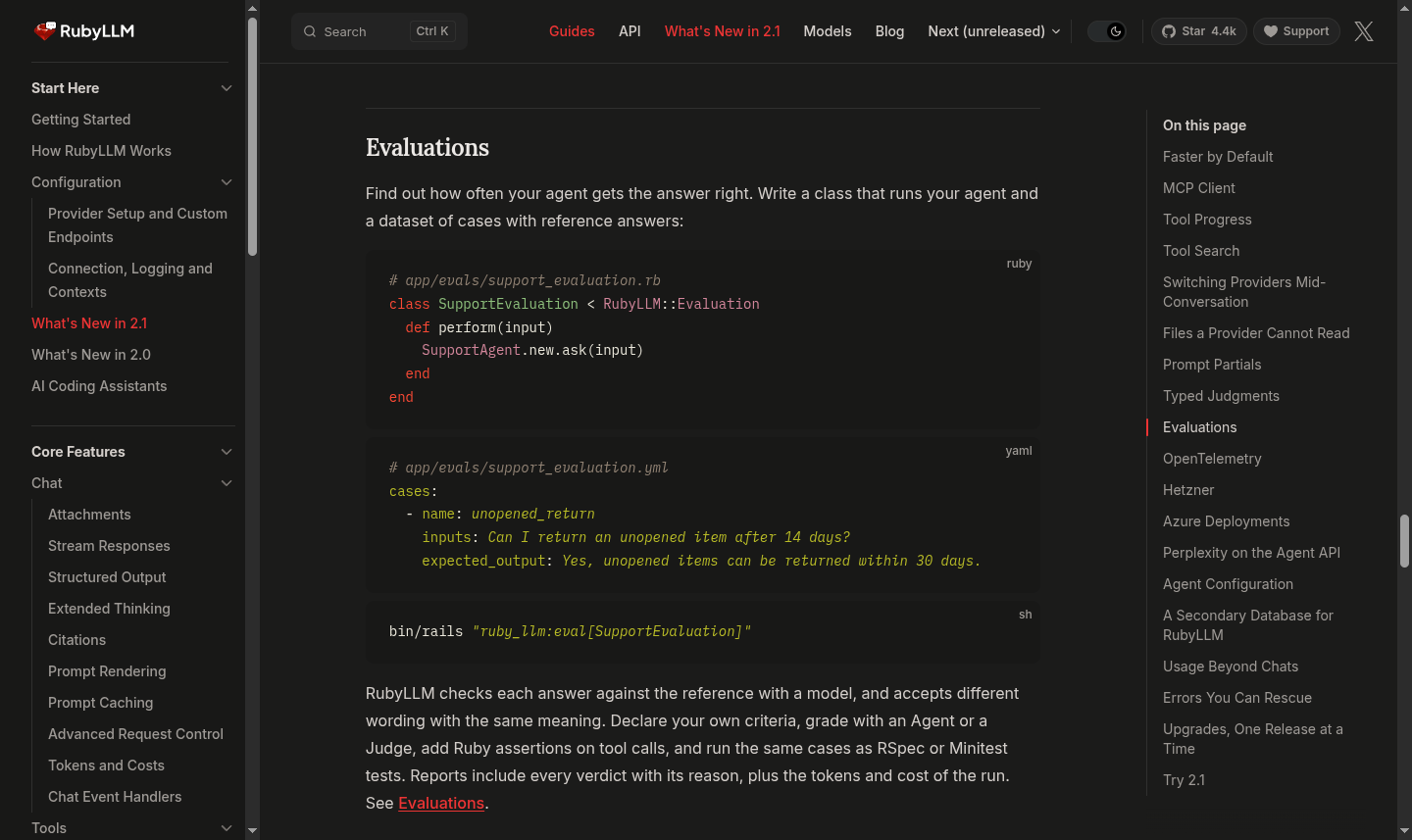Open AI Coding Assistants page
The width and height of the screenshot is (1412, 840).
tap(99, 386)
